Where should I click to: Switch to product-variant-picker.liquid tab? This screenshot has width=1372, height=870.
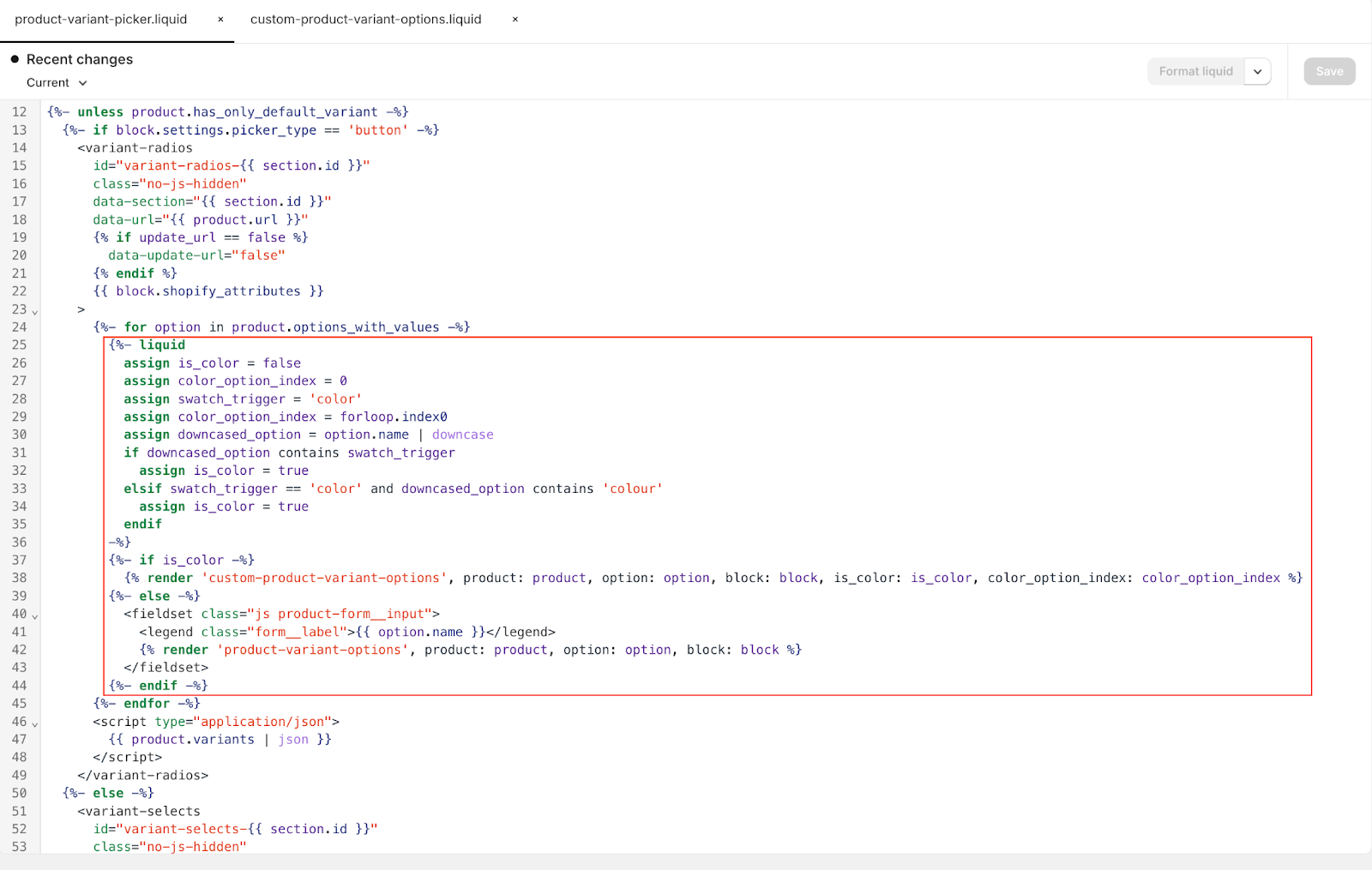[101, 19]
